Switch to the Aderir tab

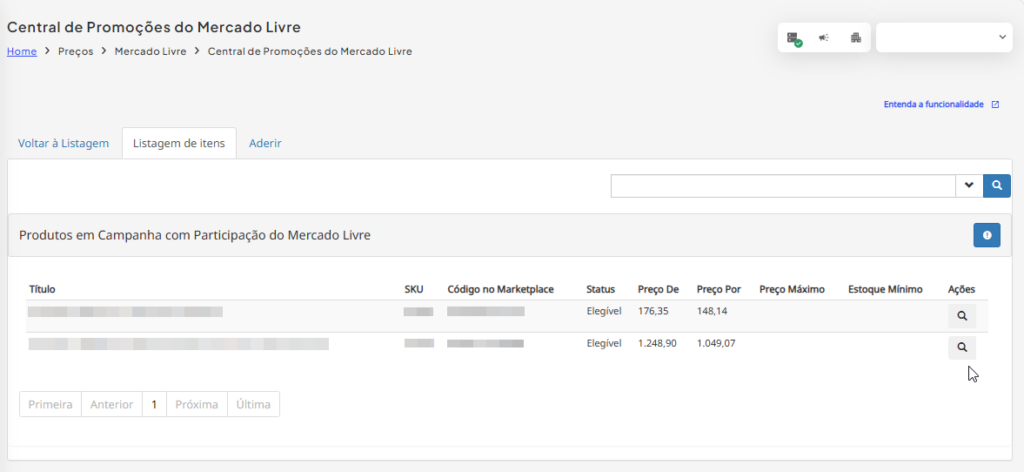coord(265,143)
